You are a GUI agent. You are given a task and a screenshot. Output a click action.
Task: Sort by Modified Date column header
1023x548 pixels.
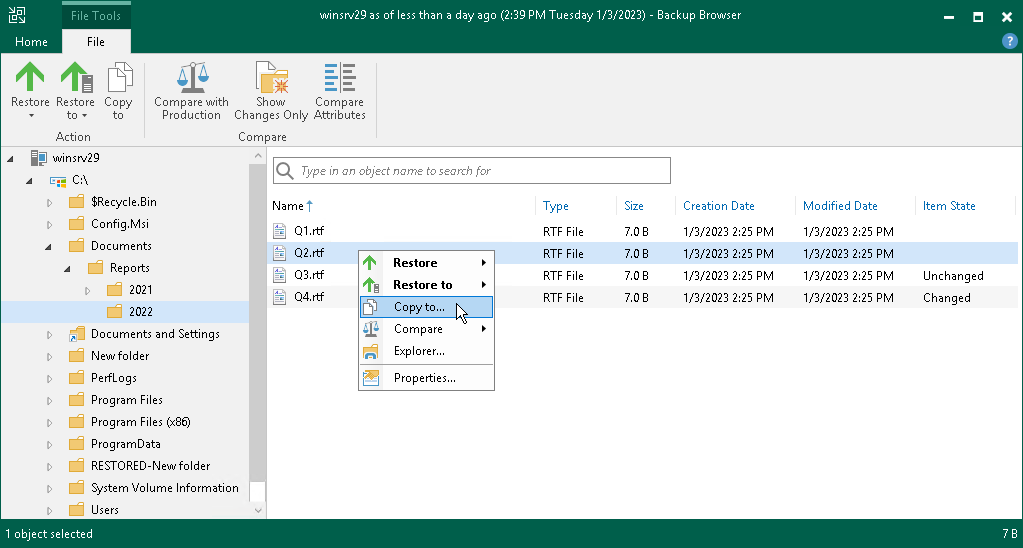click(840, 206)
